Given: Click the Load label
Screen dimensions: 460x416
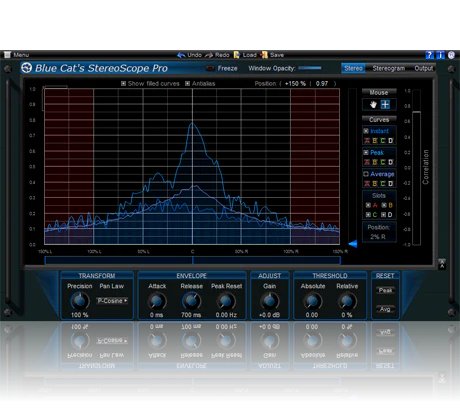Looking at the screenshot, I should [x=249, y=55].
